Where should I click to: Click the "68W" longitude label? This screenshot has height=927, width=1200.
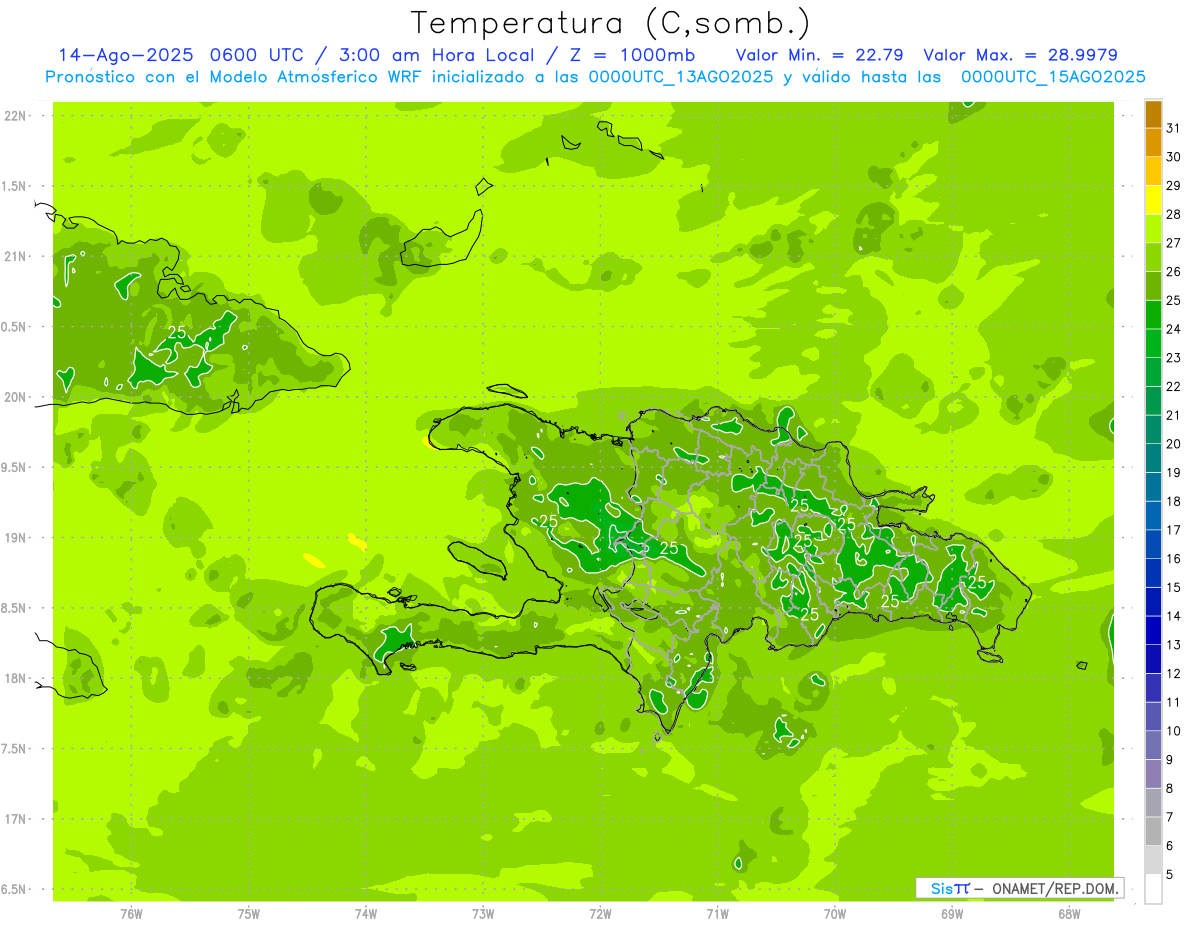[1069, 913]
